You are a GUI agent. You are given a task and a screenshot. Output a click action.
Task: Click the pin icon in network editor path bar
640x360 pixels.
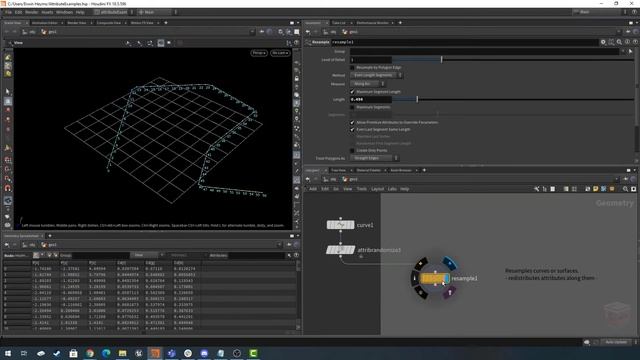pos(626,179)
